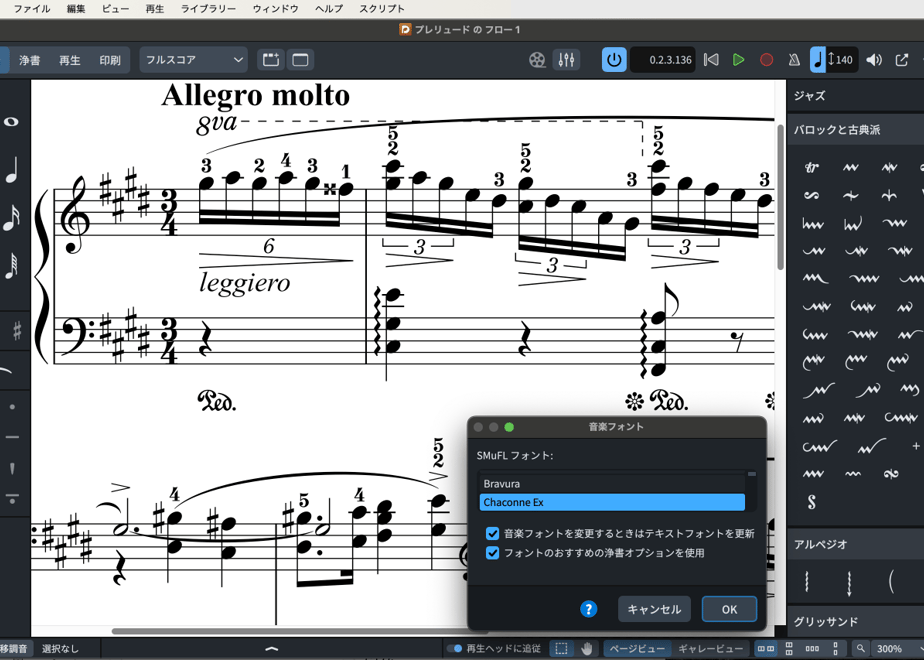Choose the side-by-side spreads page arrangement
Image resolution: width=924 pixels, height=660 pixels.
point(765,649)
